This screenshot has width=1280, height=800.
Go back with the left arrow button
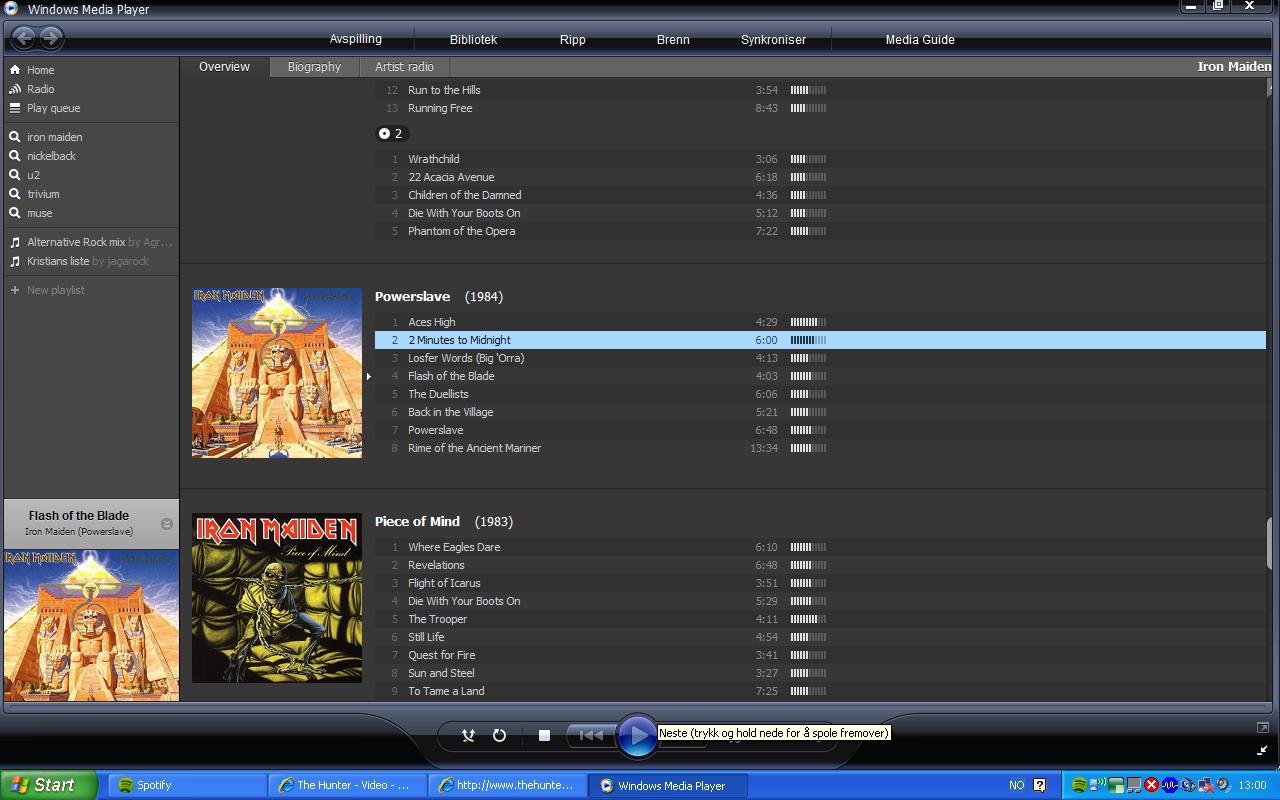pyautogui.click(x=24, y=38)
